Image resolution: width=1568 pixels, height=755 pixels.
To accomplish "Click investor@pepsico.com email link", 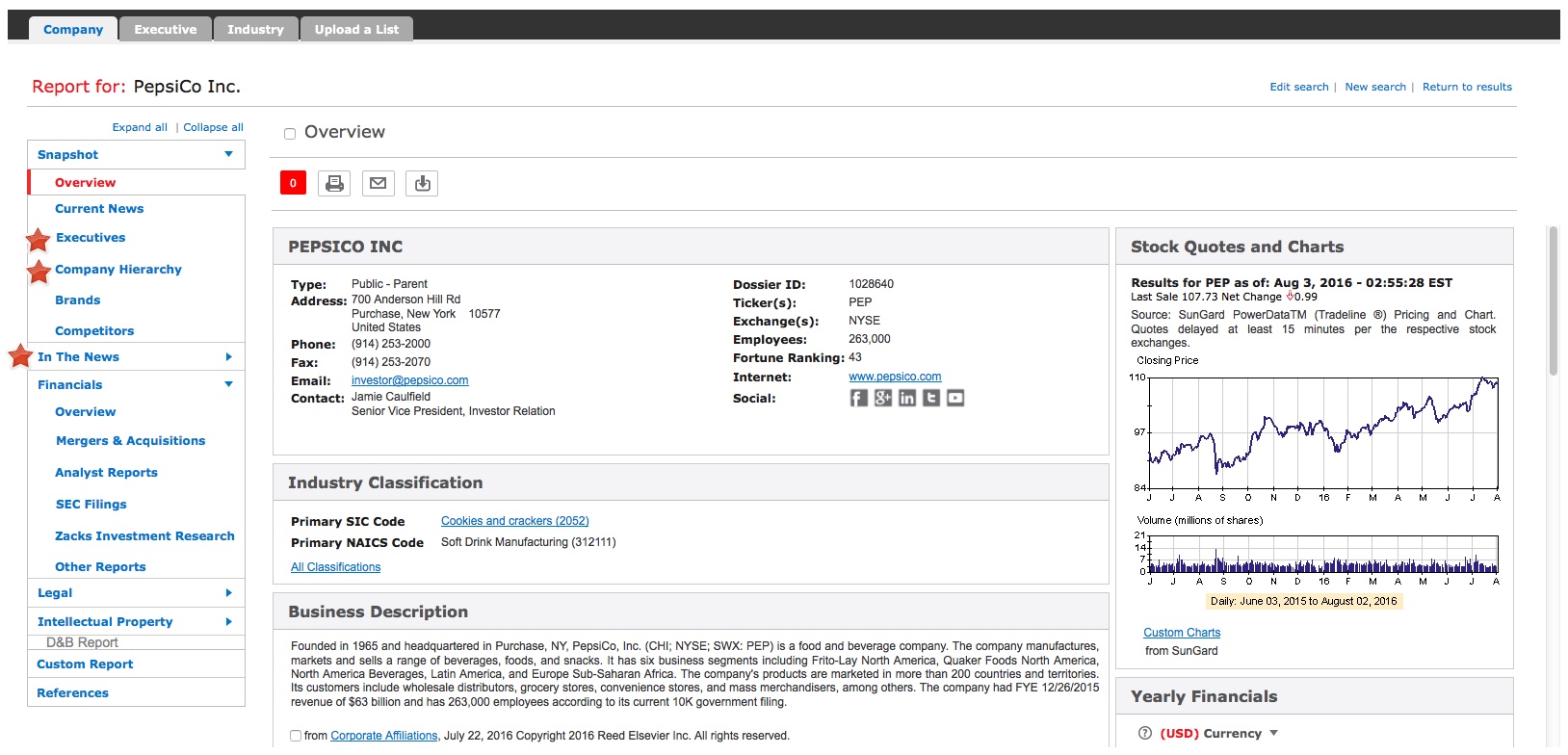I will click(x=409, y=380).
